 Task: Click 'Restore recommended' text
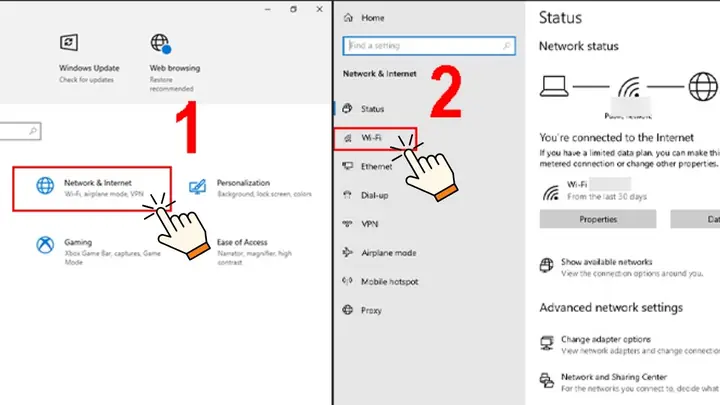click(x=171, y=84)
